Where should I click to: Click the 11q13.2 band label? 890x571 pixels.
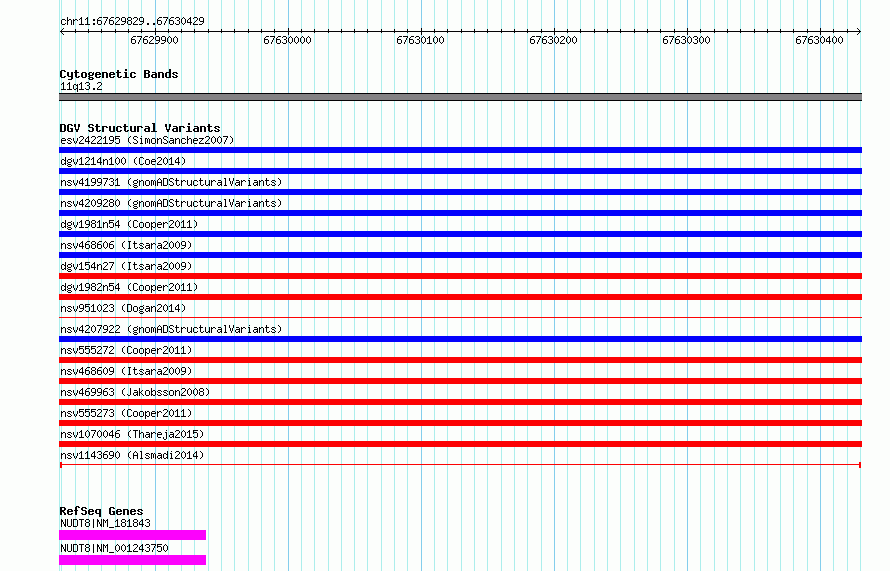click(x=81, y=86)
